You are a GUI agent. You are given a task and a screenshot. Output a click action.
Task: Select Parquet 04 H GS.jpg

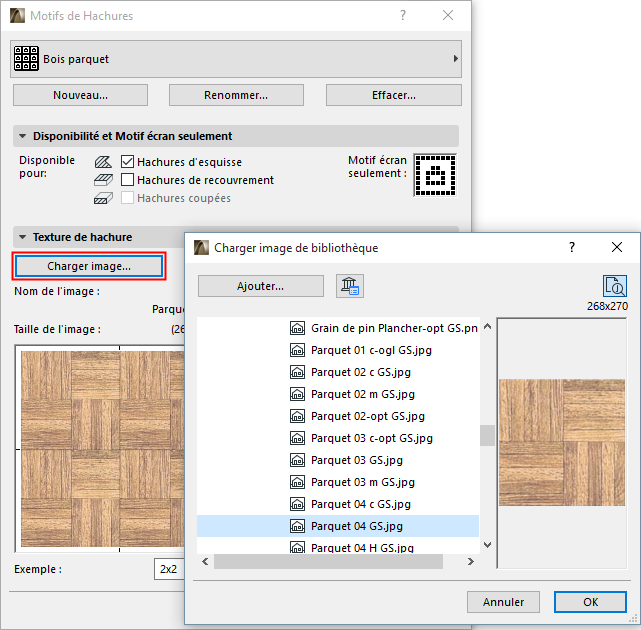[x=362, y=547]
